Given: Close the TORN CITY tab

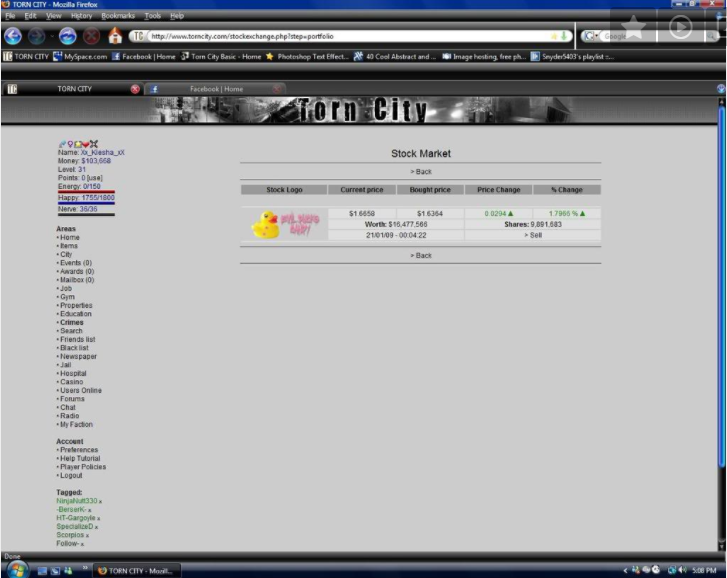Looking at the screenshot, I should click(135, 89).
